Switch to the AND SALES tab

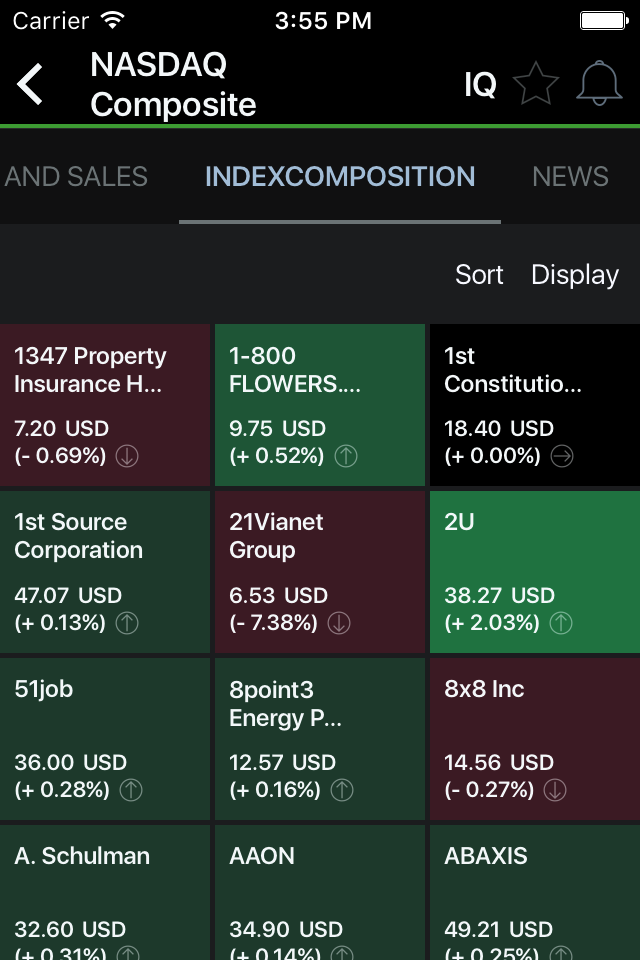75,176
